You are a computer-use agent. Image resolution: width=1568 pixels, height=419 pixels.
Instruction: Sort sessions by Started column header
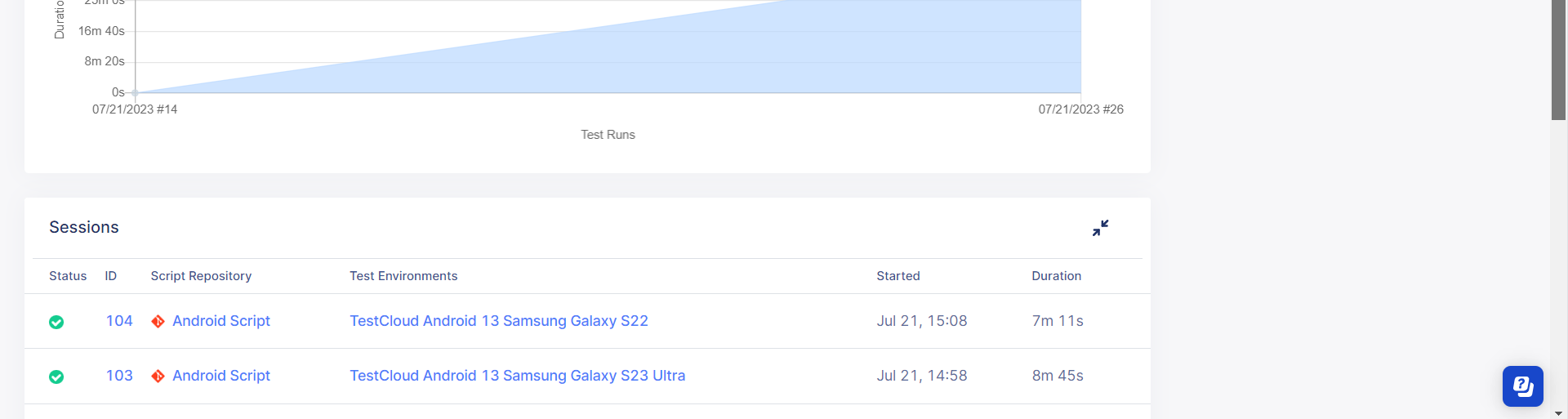pyautogui.click(x=898, y=276)
